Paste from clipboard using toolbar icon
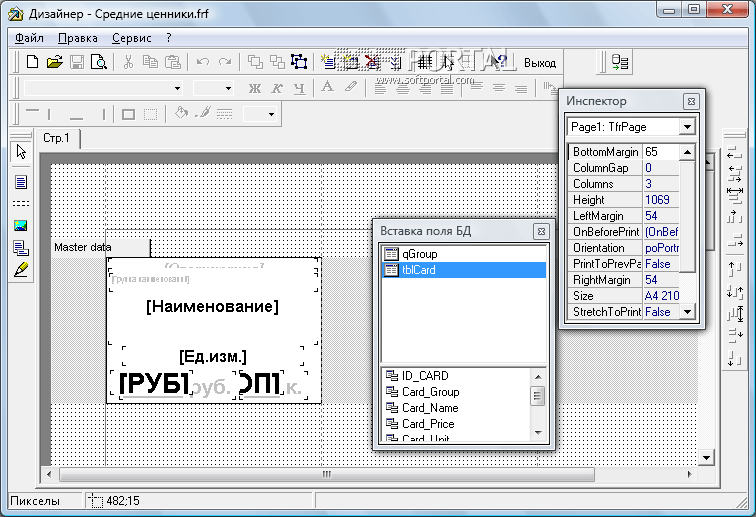756x517 pixels. point(173,62)
